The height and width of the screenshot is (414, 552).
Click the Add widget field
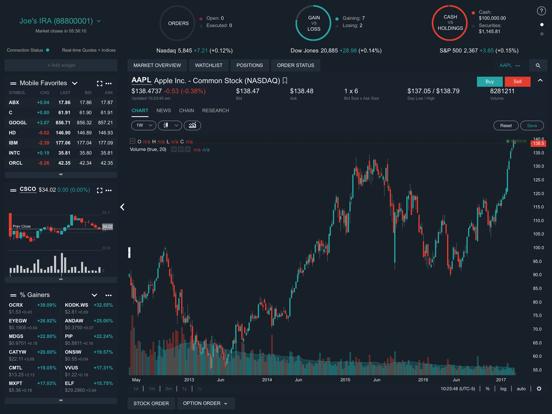61,65
